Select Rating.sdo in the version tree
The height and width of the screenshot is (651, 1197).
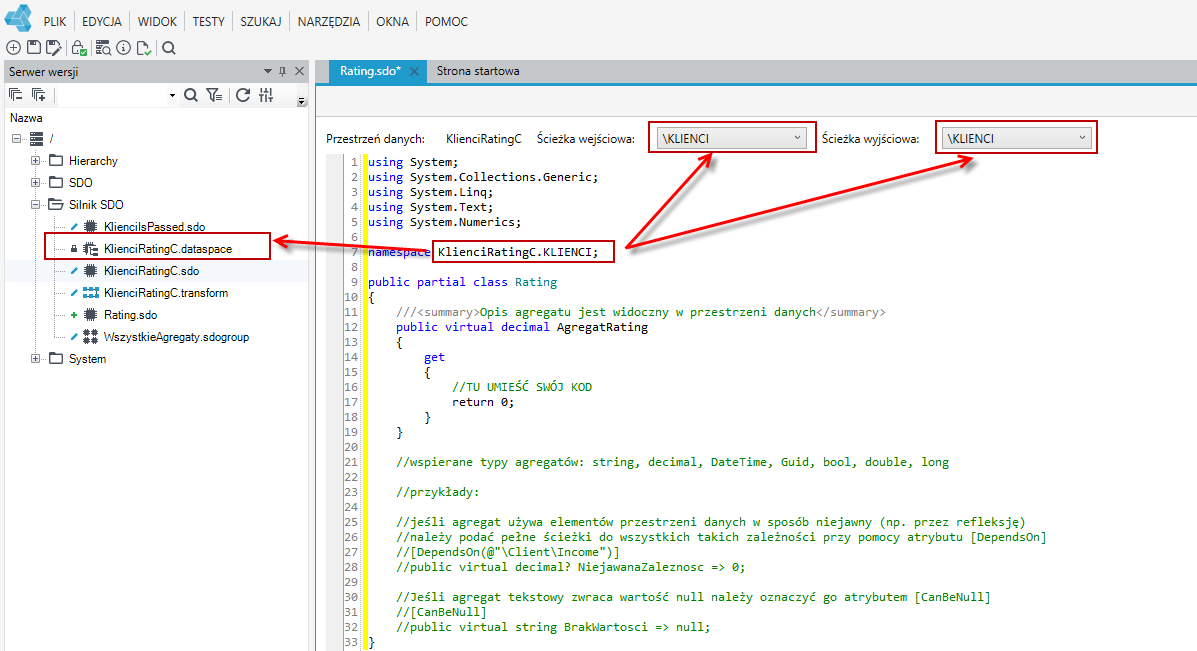tap(131, 314)
